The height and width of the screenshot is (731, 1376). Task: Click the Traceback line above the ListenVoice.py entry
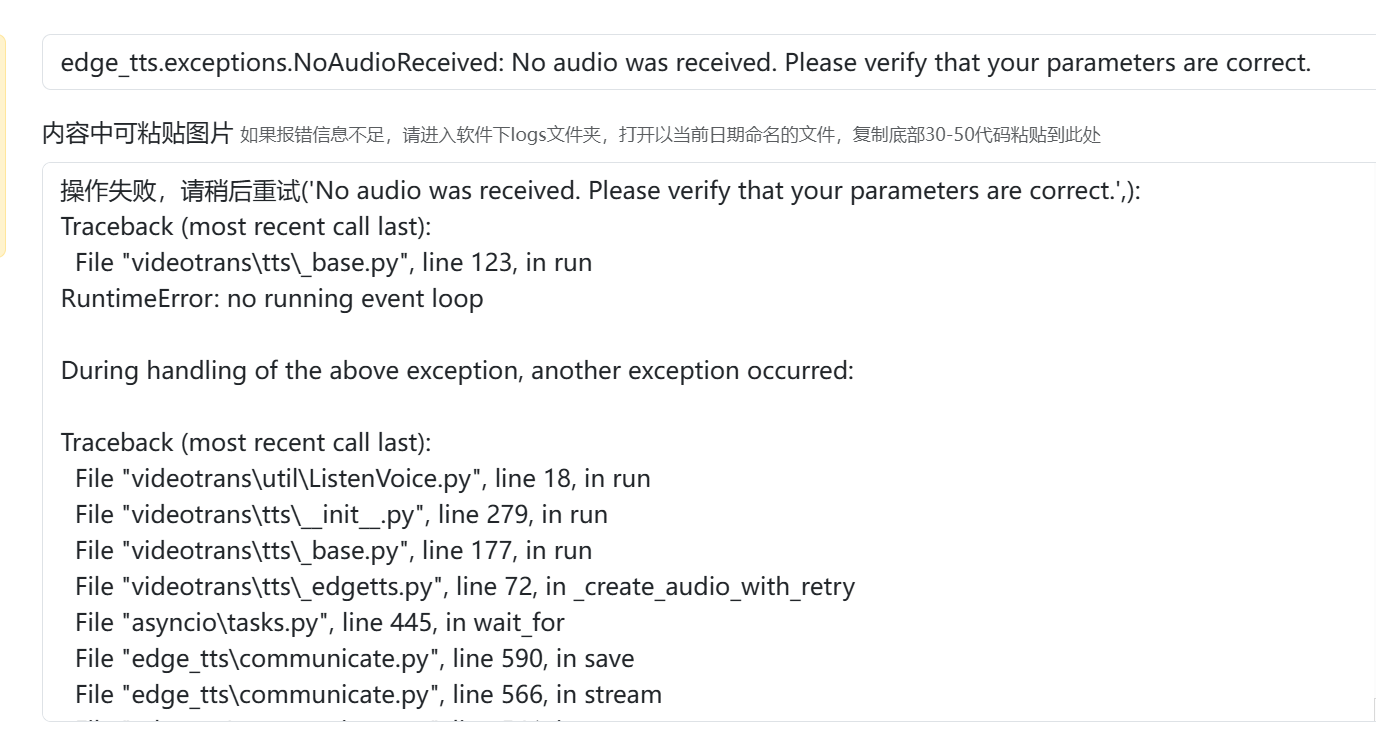tap(246, 443)
